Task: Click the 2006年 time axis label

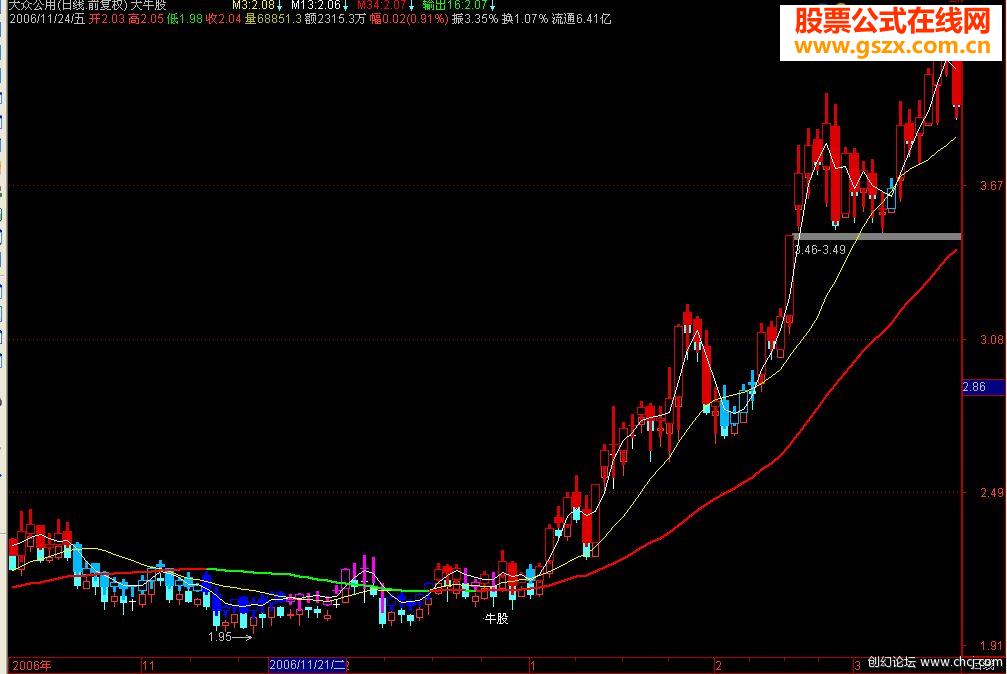Action: (31, 665)
